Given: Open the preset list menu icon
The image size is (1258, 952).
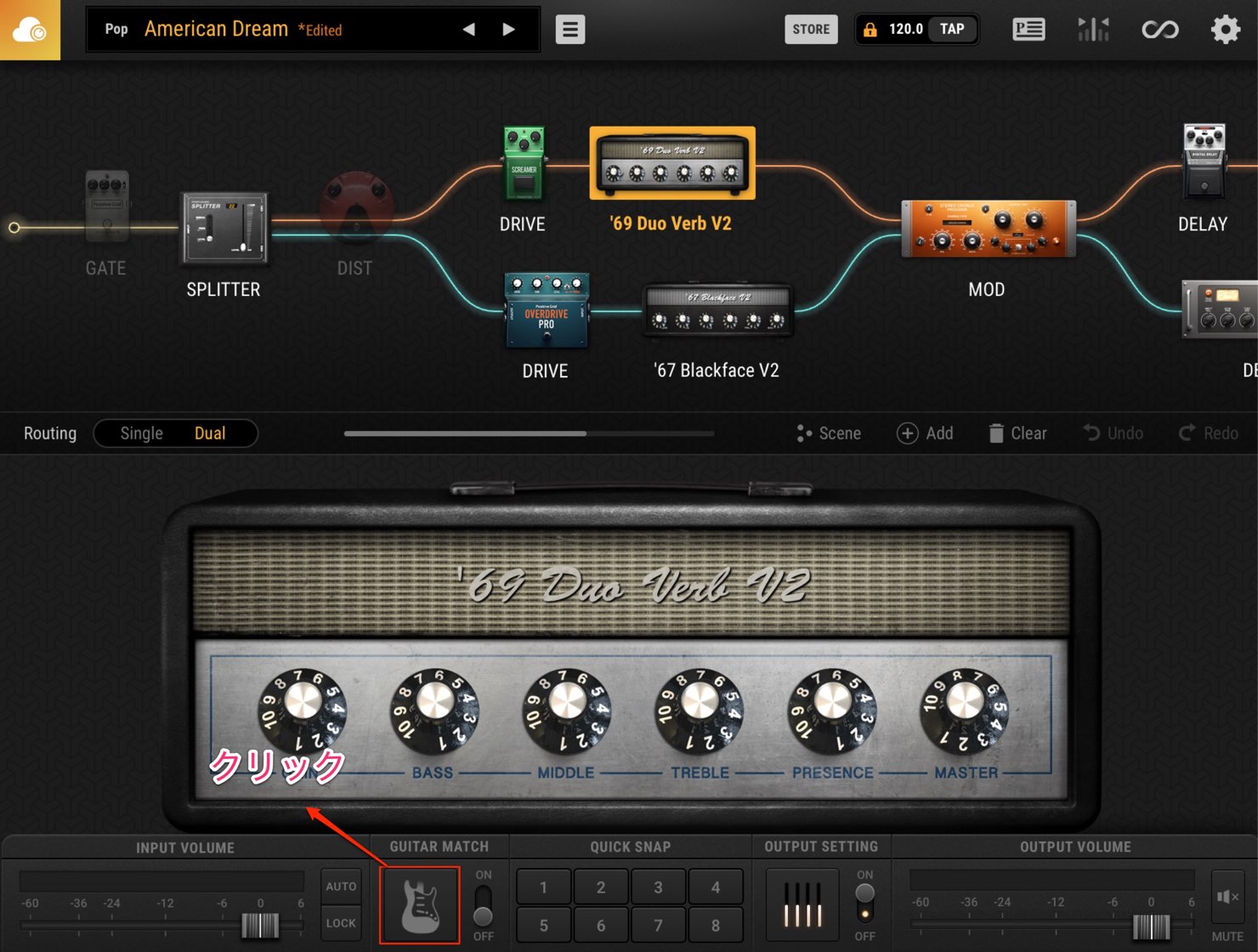Looking at the screenshot, I should [x=569, y=30].
